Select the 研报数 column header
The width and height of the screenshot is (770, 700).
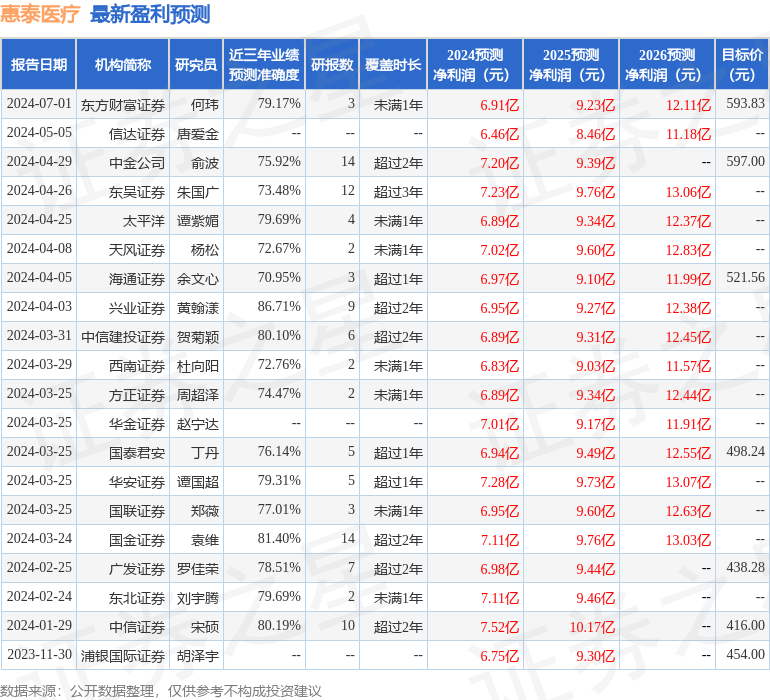pyautogui.click(x=332, y=64)
